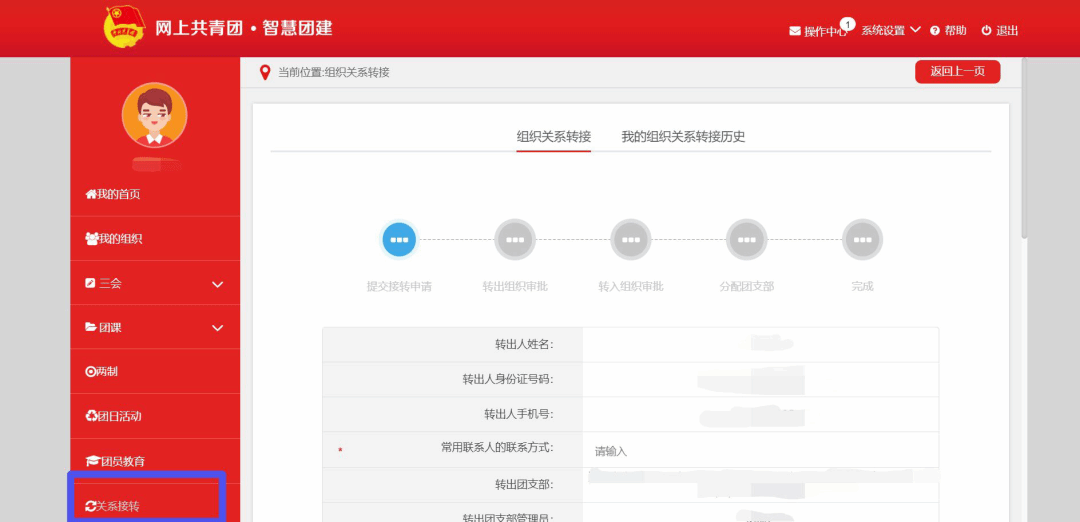Click the user avatar picture
The width and height of the screenshot is (1080, 522).
pos(154,115)
